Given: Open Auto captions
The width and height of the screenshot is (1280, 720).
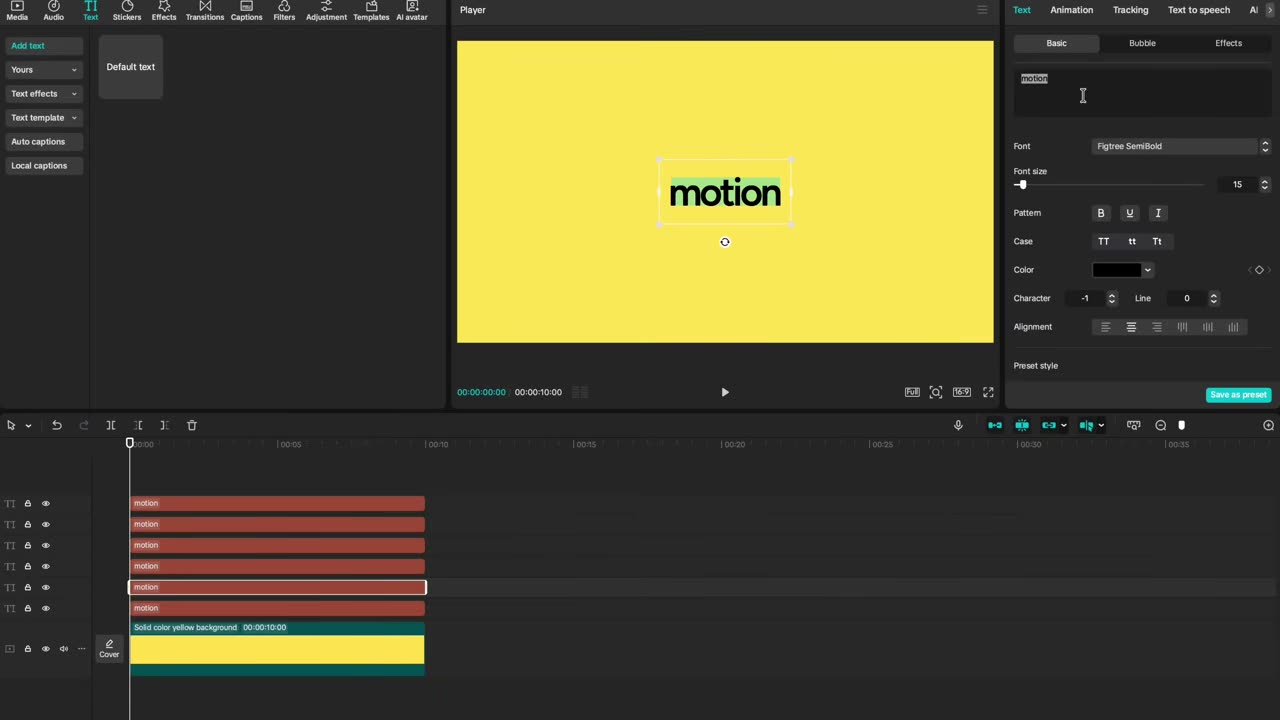Looking at the screenshot, I should (44, 142).
